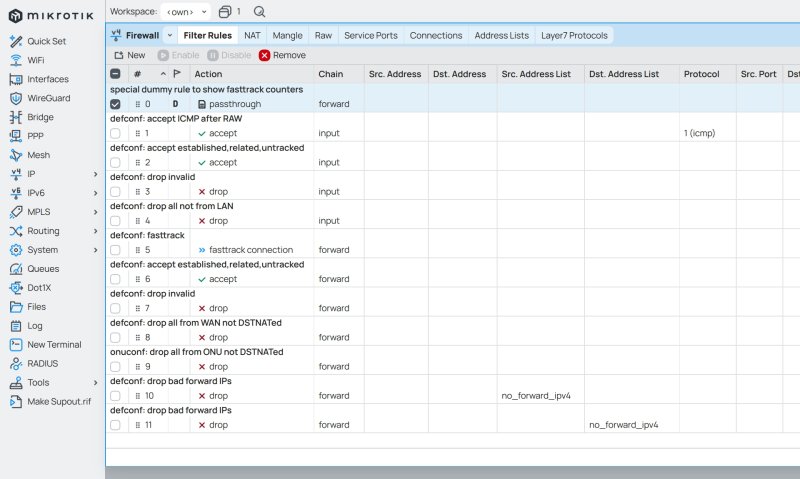Uncheck the passthrough rule 0 checkbox
Viewport: 800px width, 479px height.
tap(115, 104)
